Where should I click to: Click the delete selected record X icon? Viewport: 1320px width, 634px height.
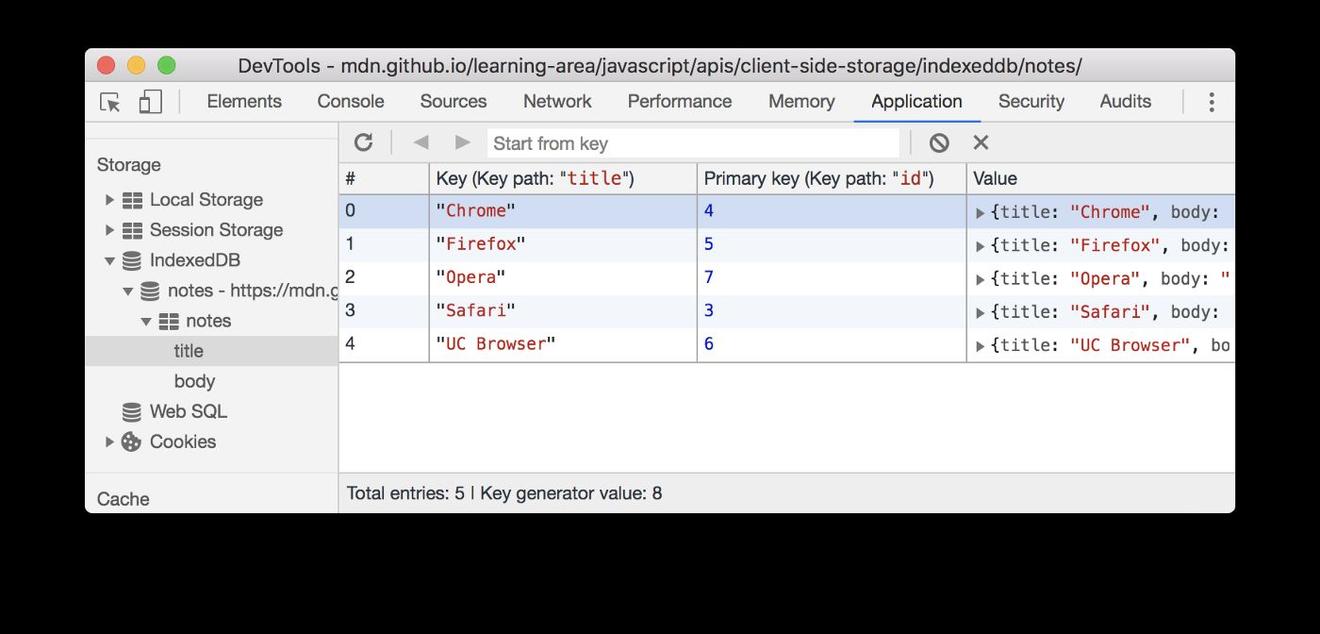click(x=978, y=141)
